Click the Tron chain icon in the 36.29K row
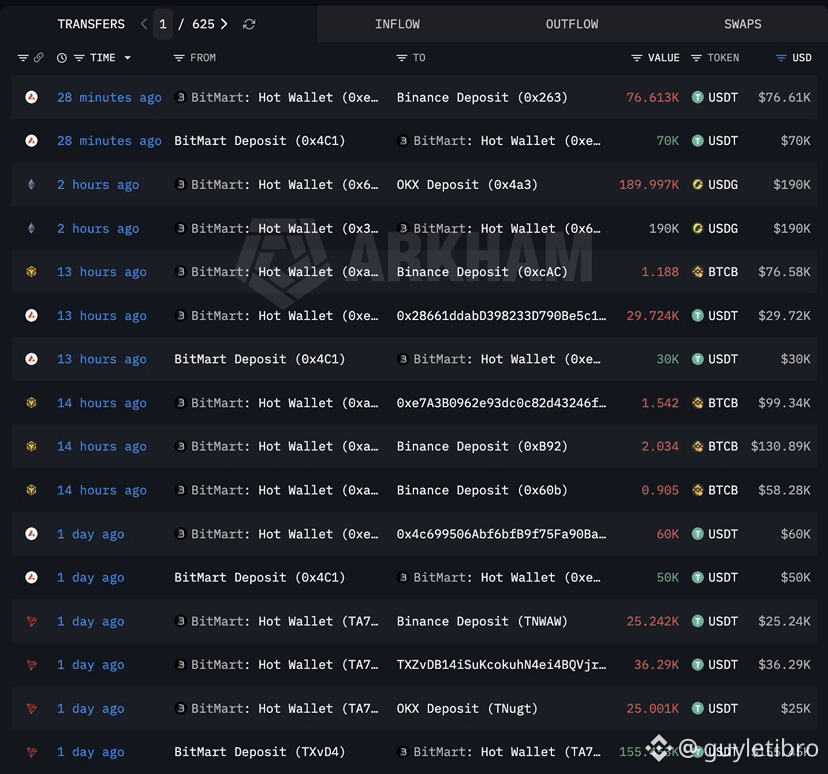The image size is (828, 774). [32, 665]
